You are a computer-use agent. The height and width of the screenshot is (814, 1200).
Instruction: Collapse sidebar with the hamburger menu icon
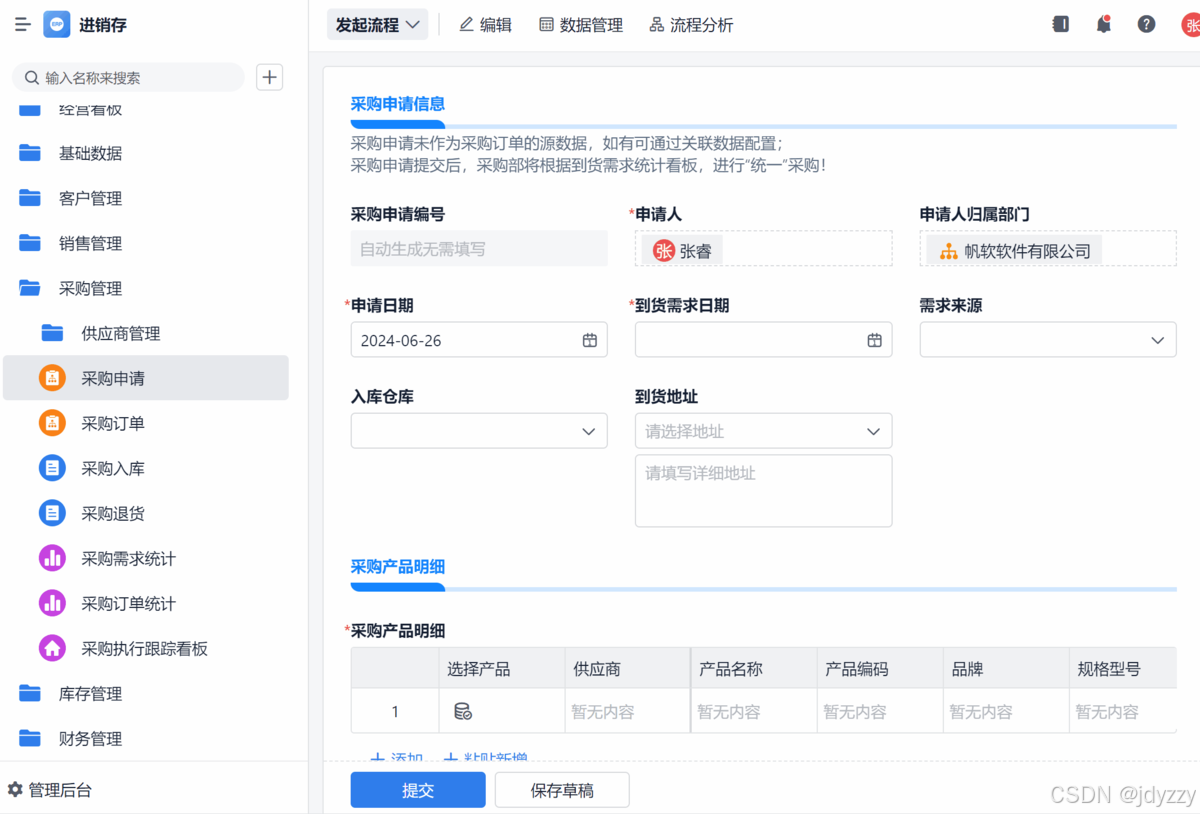tap(23, 25)
